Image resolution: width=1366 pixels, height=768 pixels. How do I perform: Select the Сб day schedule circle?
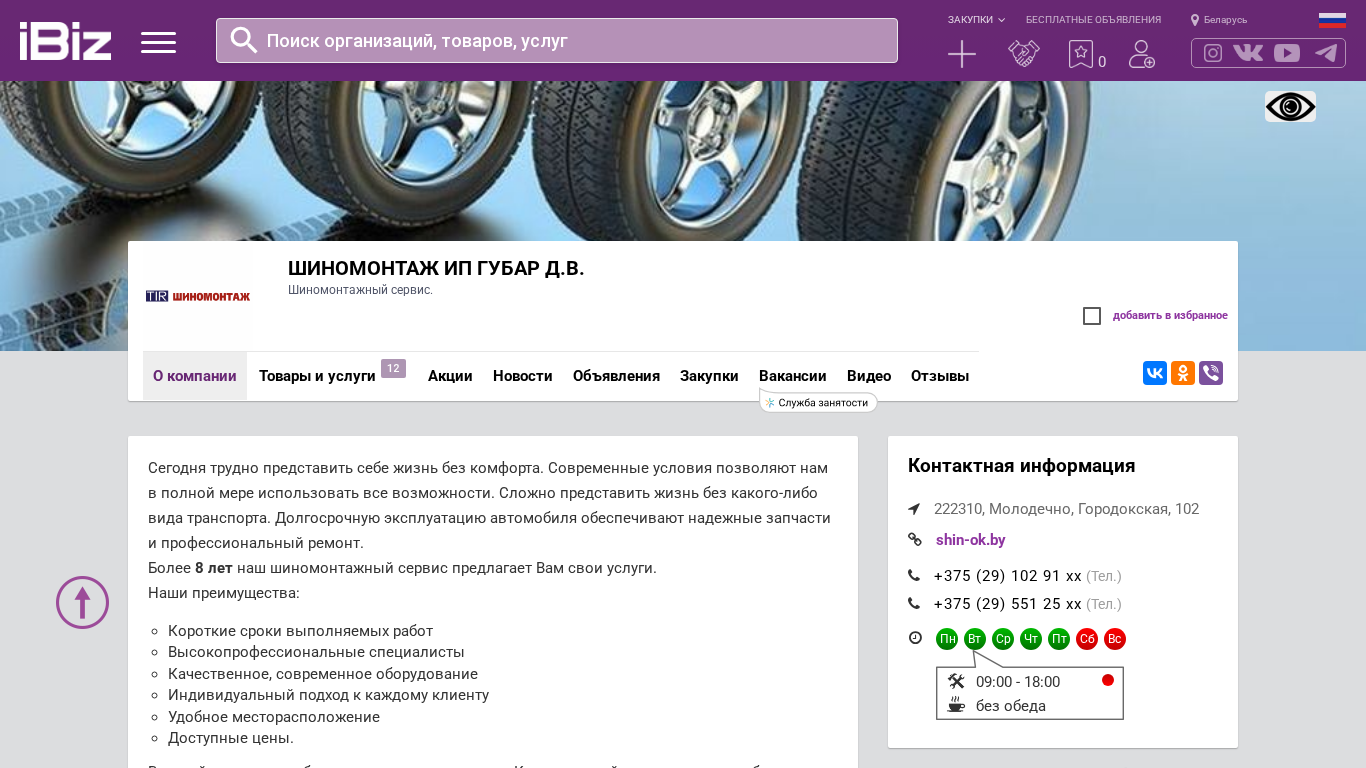(x=1087, y=639)
